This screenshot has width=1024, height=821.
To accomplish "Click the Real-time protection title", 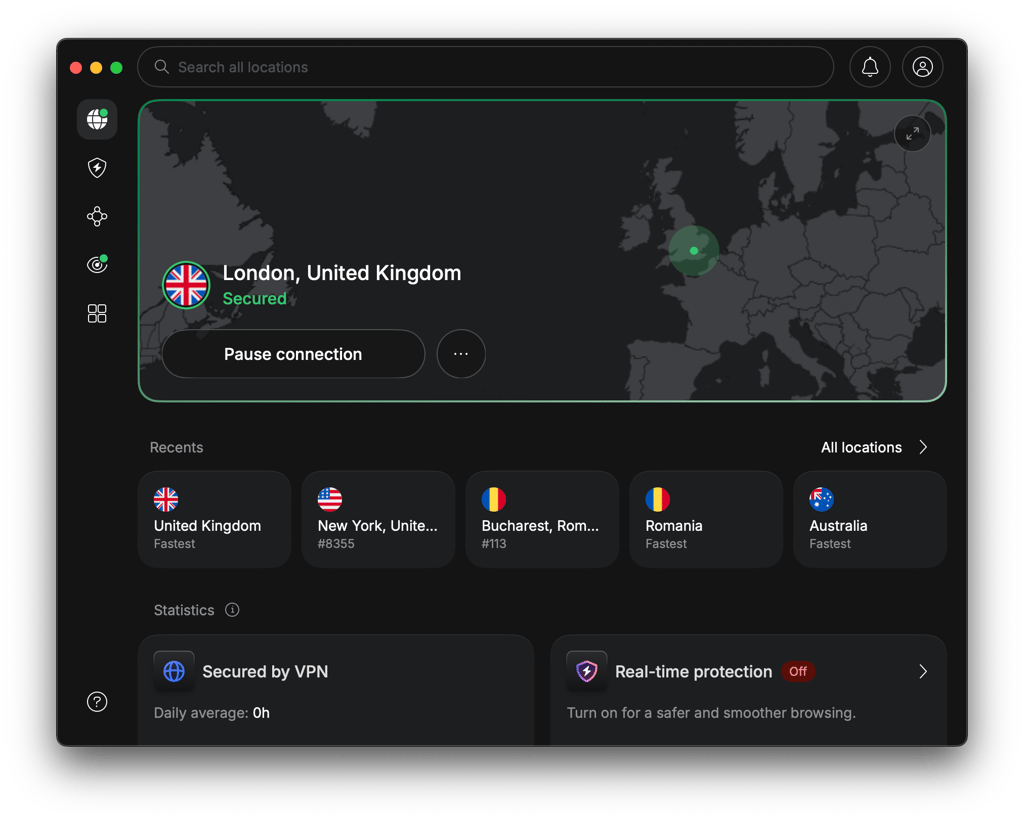I will (694, 671).
